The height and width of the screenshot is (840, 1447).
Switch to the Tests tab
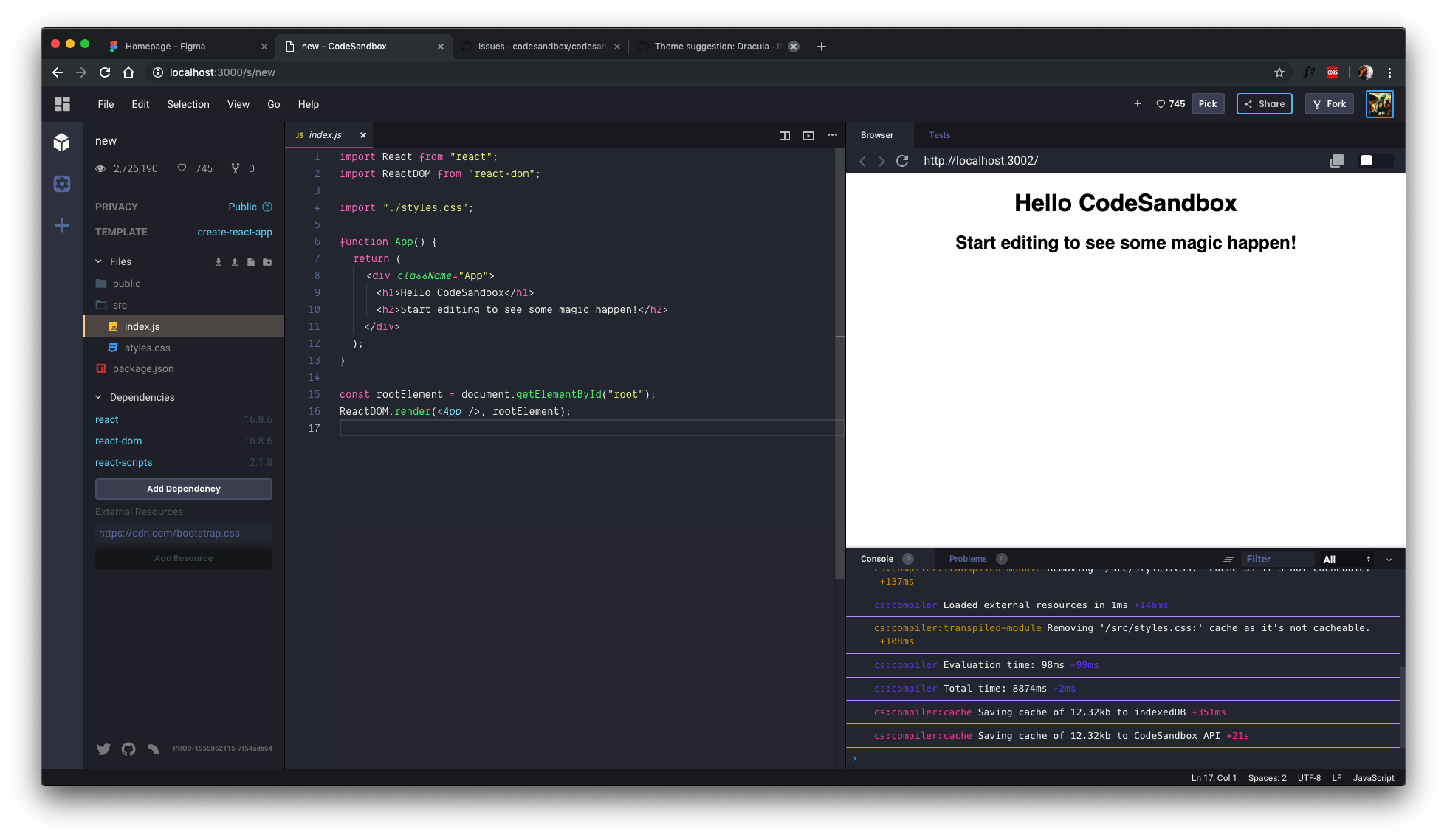[939, 135]
